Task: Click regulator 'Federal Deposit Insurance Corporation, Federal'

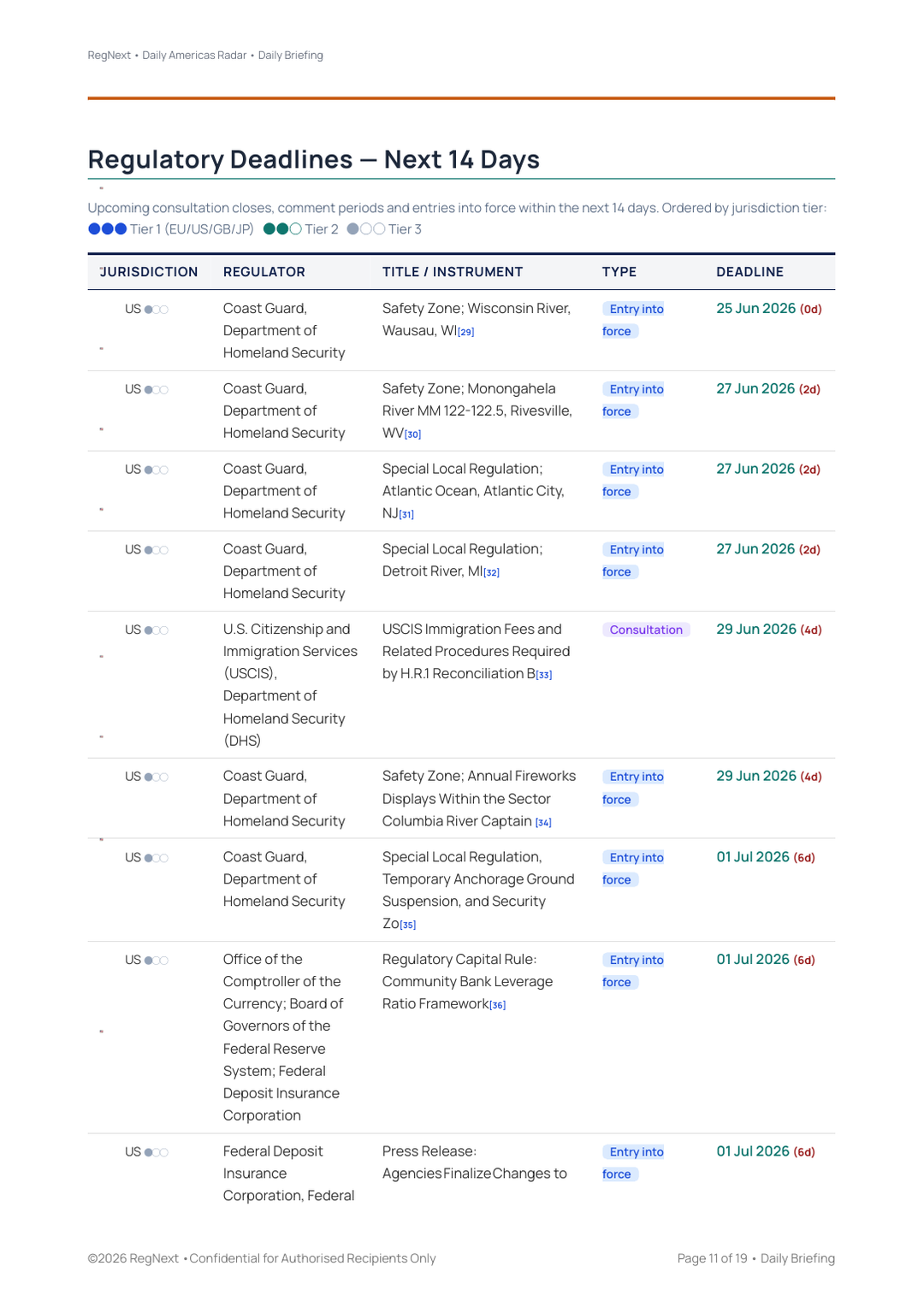Action: pyautogui.click(x=288, y=1174)
